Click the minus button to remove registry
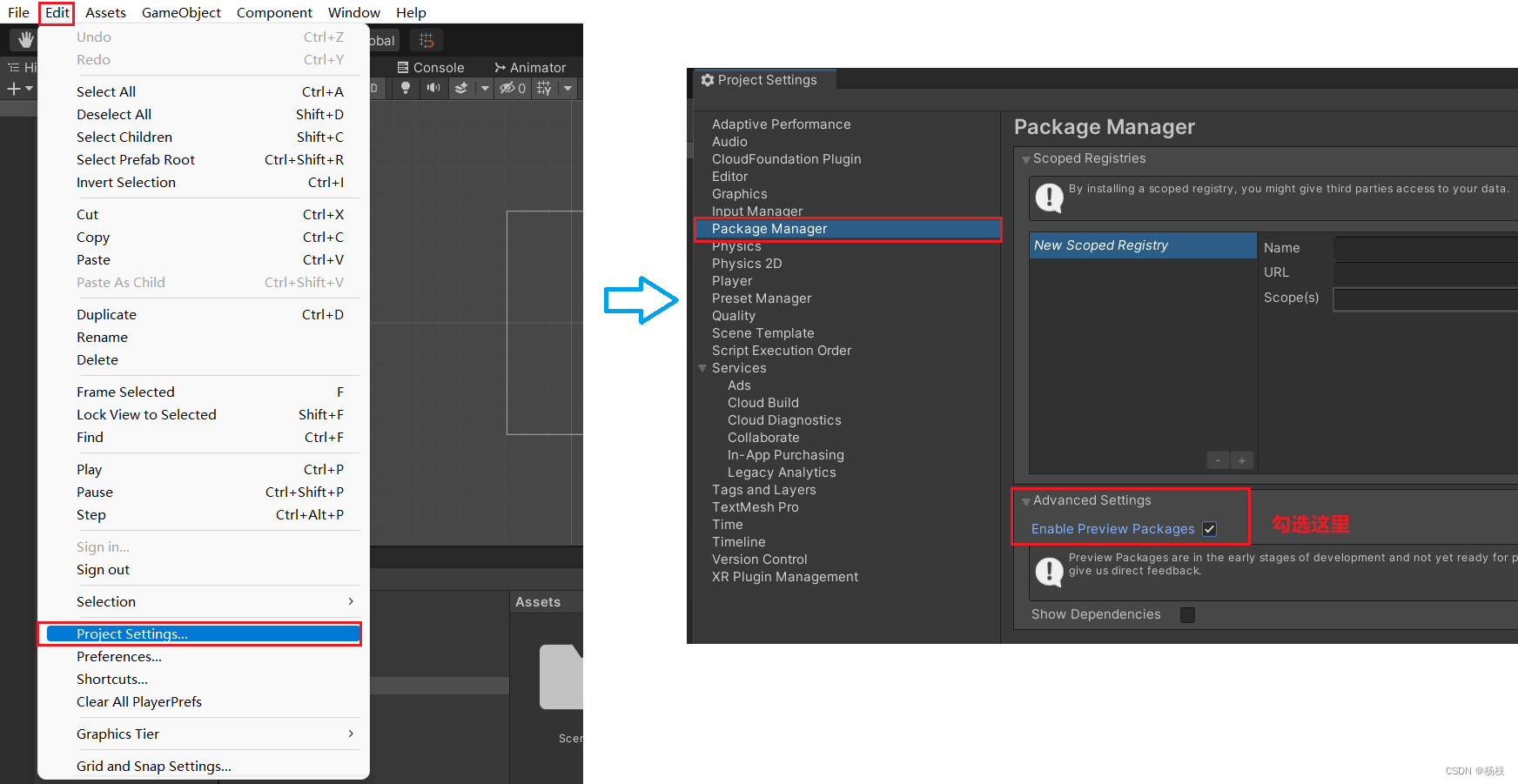This screenshot has height=784, width=1518. [1218, 460]
